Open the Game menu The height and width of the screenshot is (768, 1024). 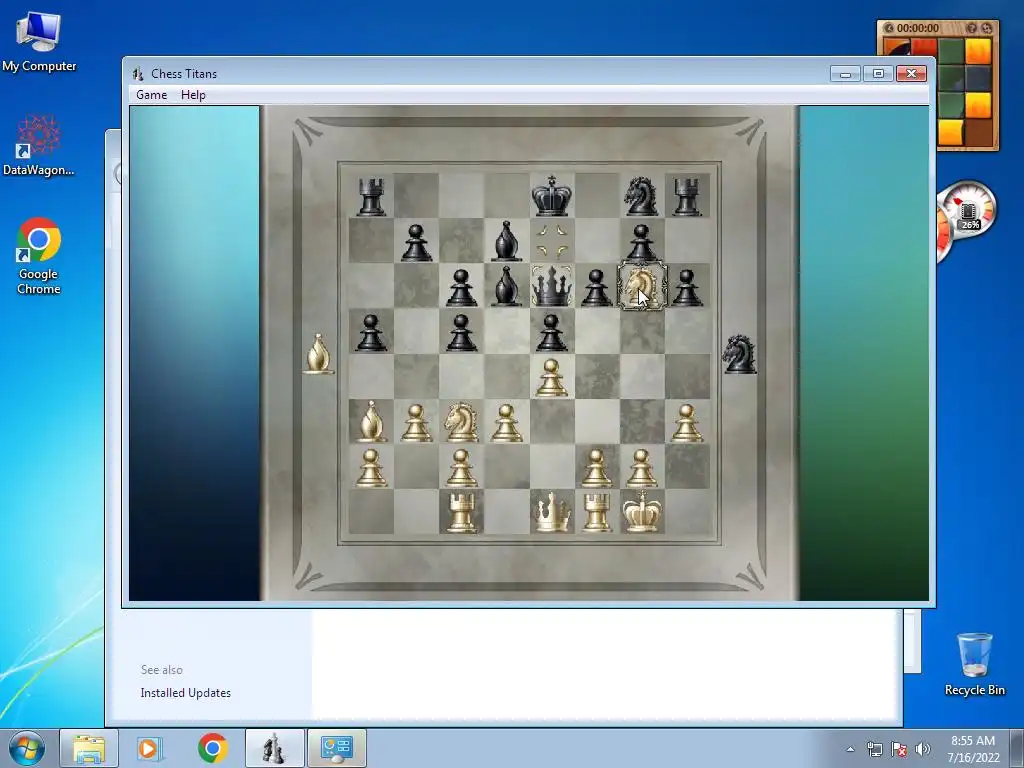pyautogui.click(x=152, y=95)
